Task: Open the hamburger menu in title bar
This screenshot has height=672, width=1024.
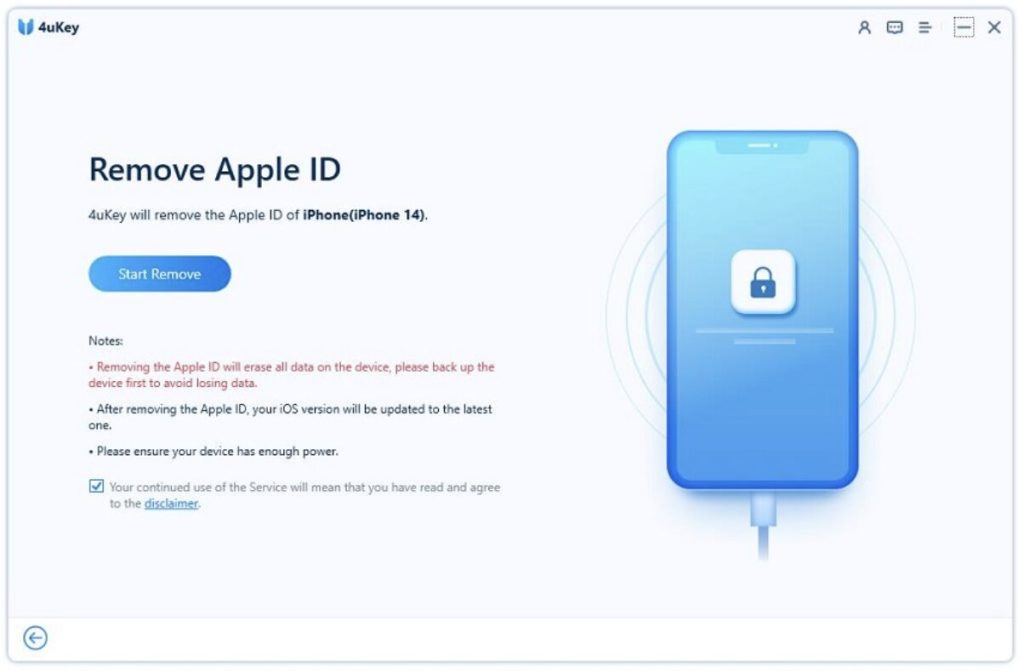Action: (925, 27)
